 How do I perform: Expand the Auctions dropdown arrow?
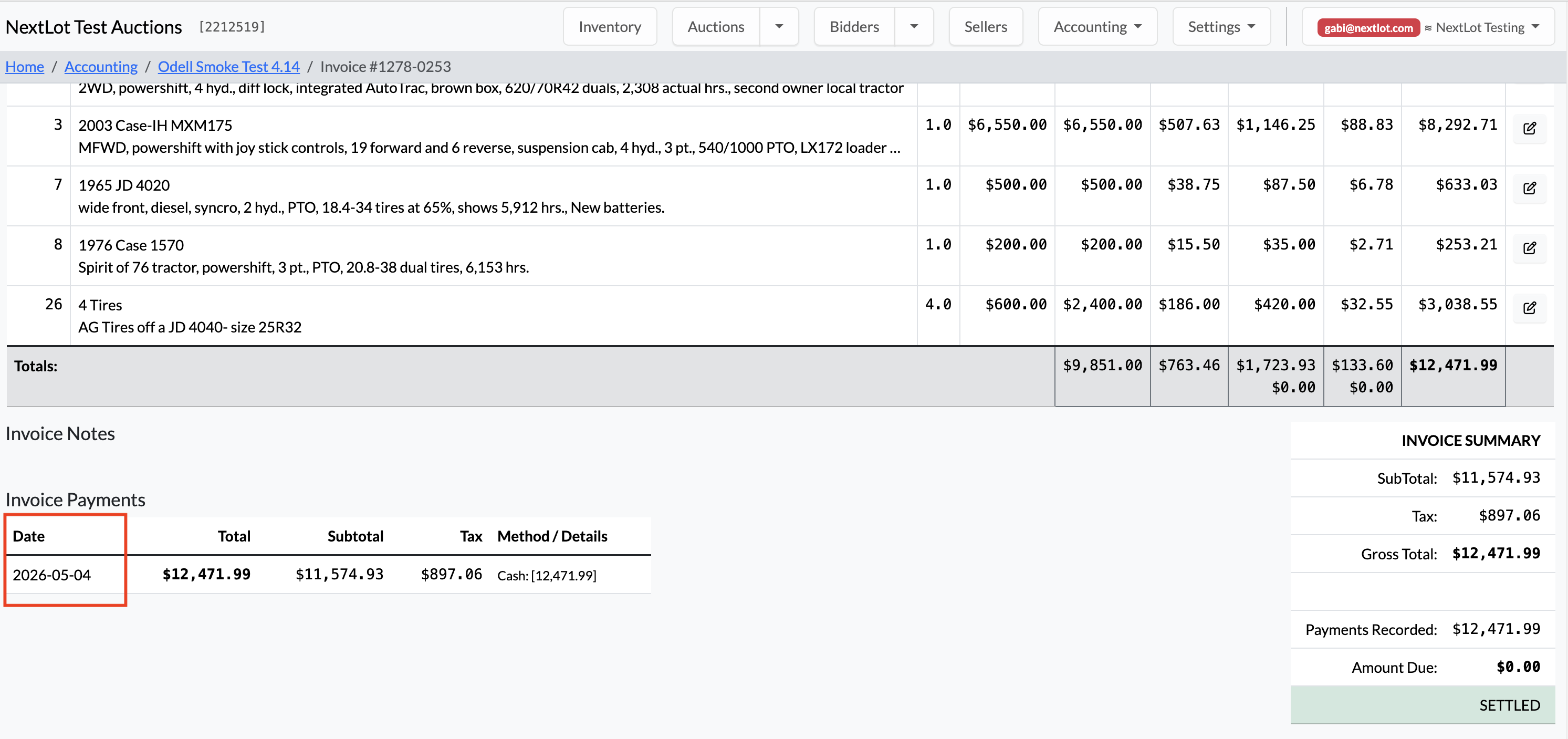pyautogui.click(x=779, y=27)
